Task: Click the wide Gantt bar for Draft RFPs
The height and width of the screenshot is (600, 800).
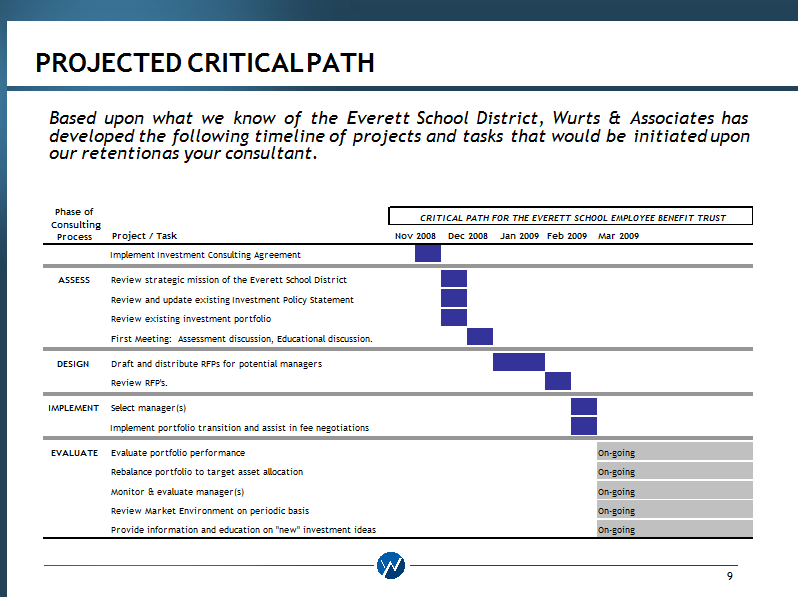Action: 519,362
